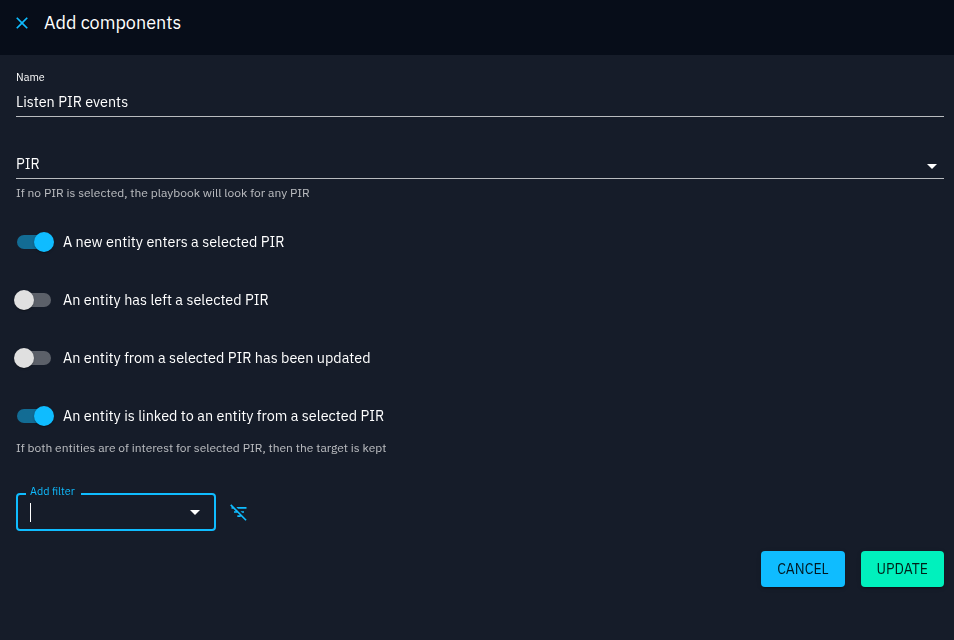Click the 'Add components' heading

[112, 23]
